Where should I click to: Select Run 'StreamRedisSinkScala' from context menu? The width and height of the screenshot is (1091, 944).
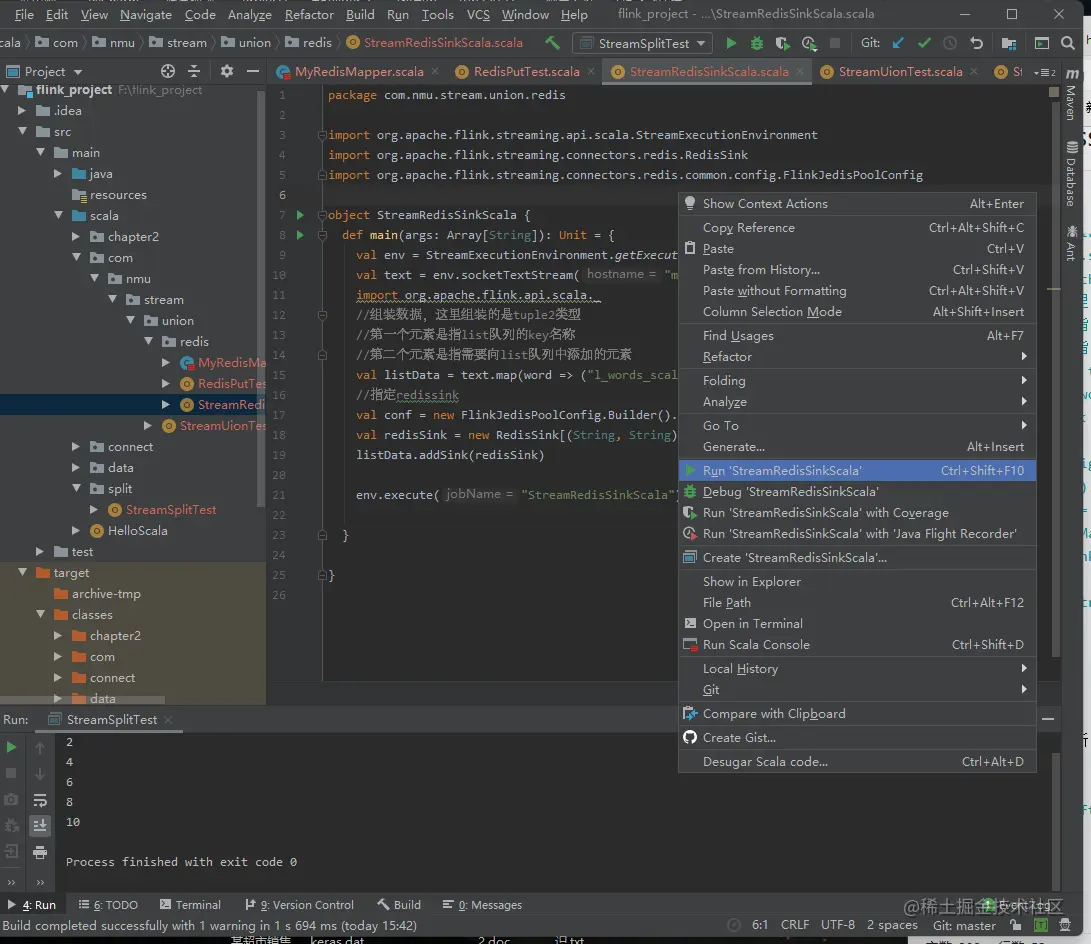[857, 470]
